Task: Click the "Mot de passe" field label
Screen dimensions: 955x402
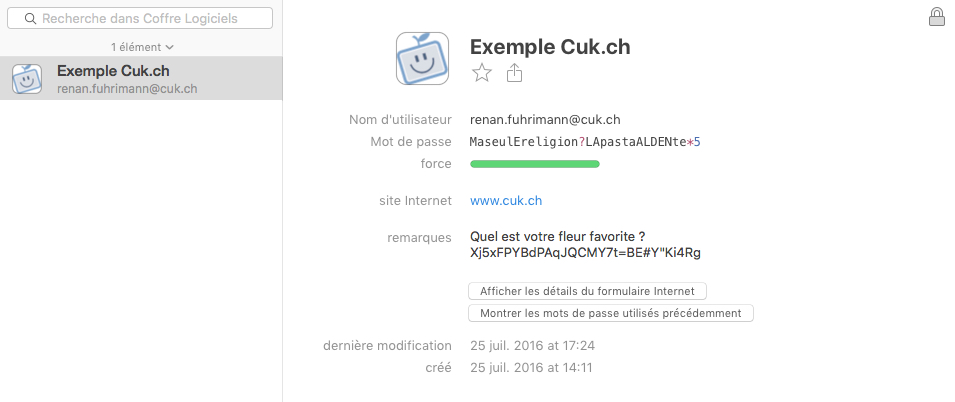Action: (x=411, y=142)
